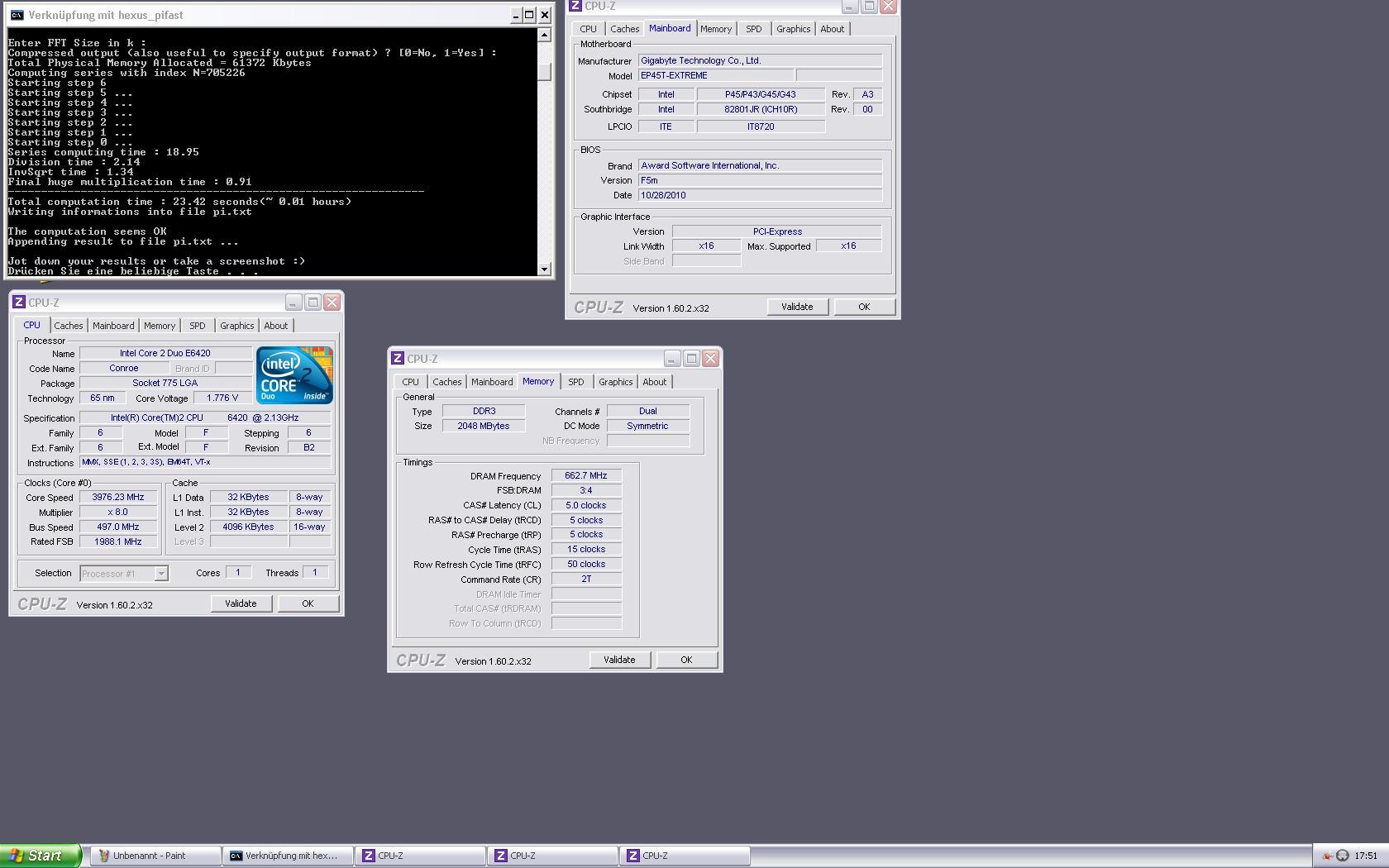Switch to CPU tab in the Mainboard window
Image resolution: width=1389 pixels, height=868 pixels.
(x=589, y=29)
